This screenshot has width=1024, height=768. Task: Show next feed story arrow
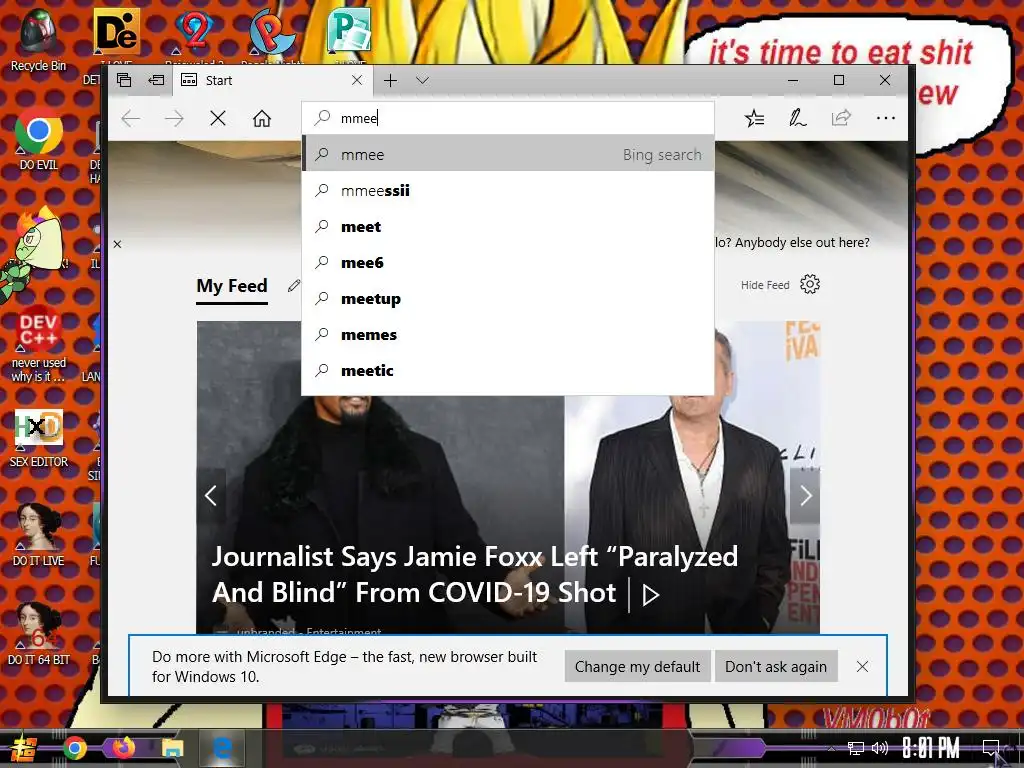click(805, 496)
